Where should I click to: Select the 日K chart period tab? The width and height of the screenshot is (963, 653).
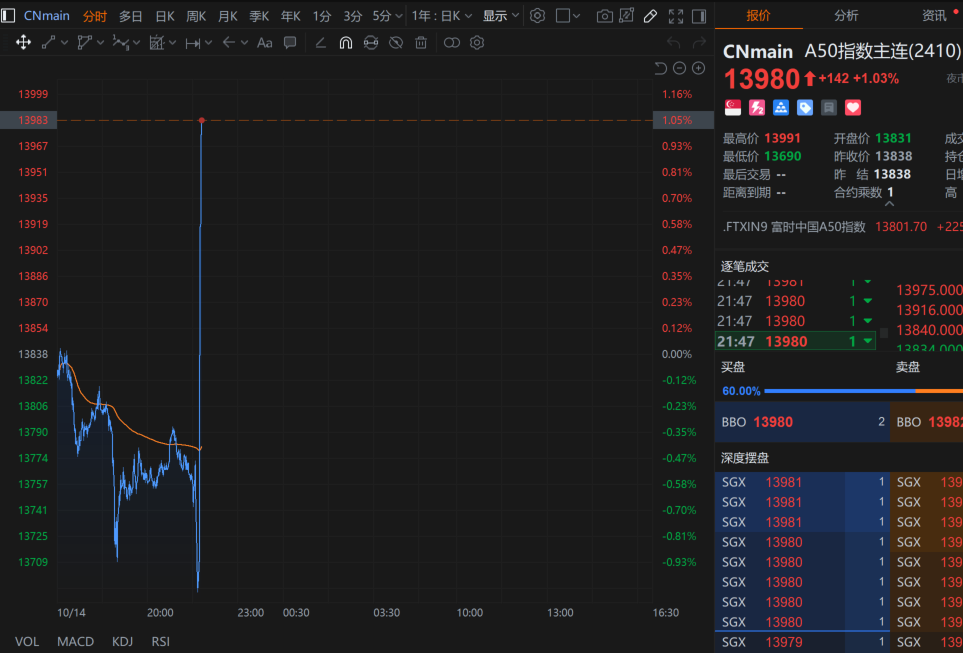164,16
